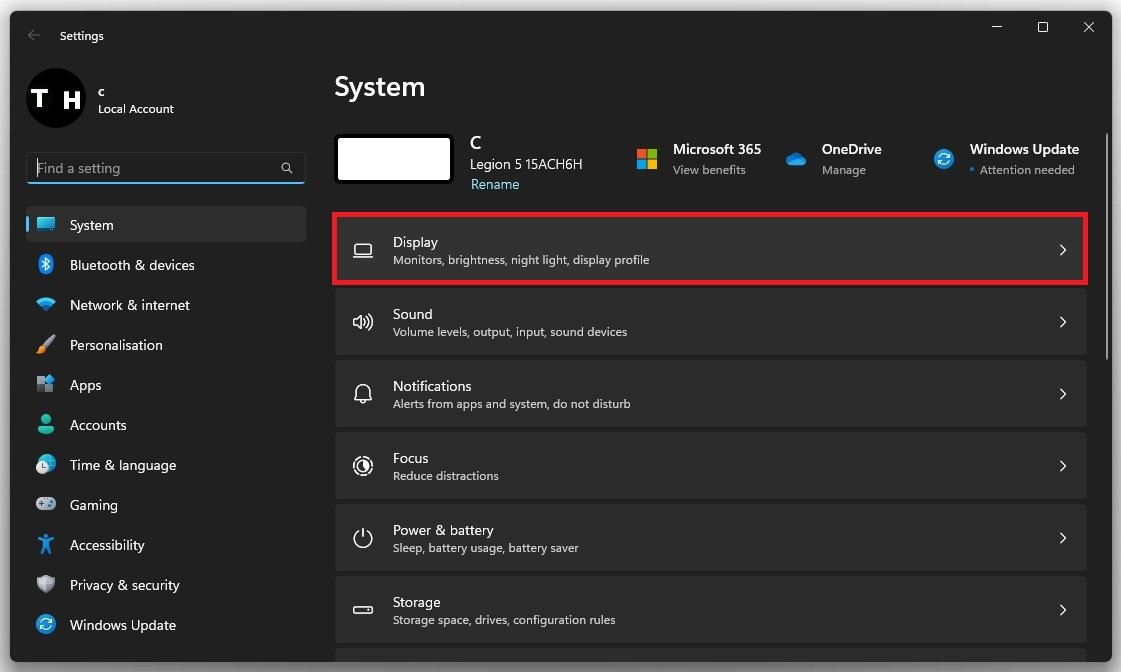Open the Focus settings row

click(710, 466)
